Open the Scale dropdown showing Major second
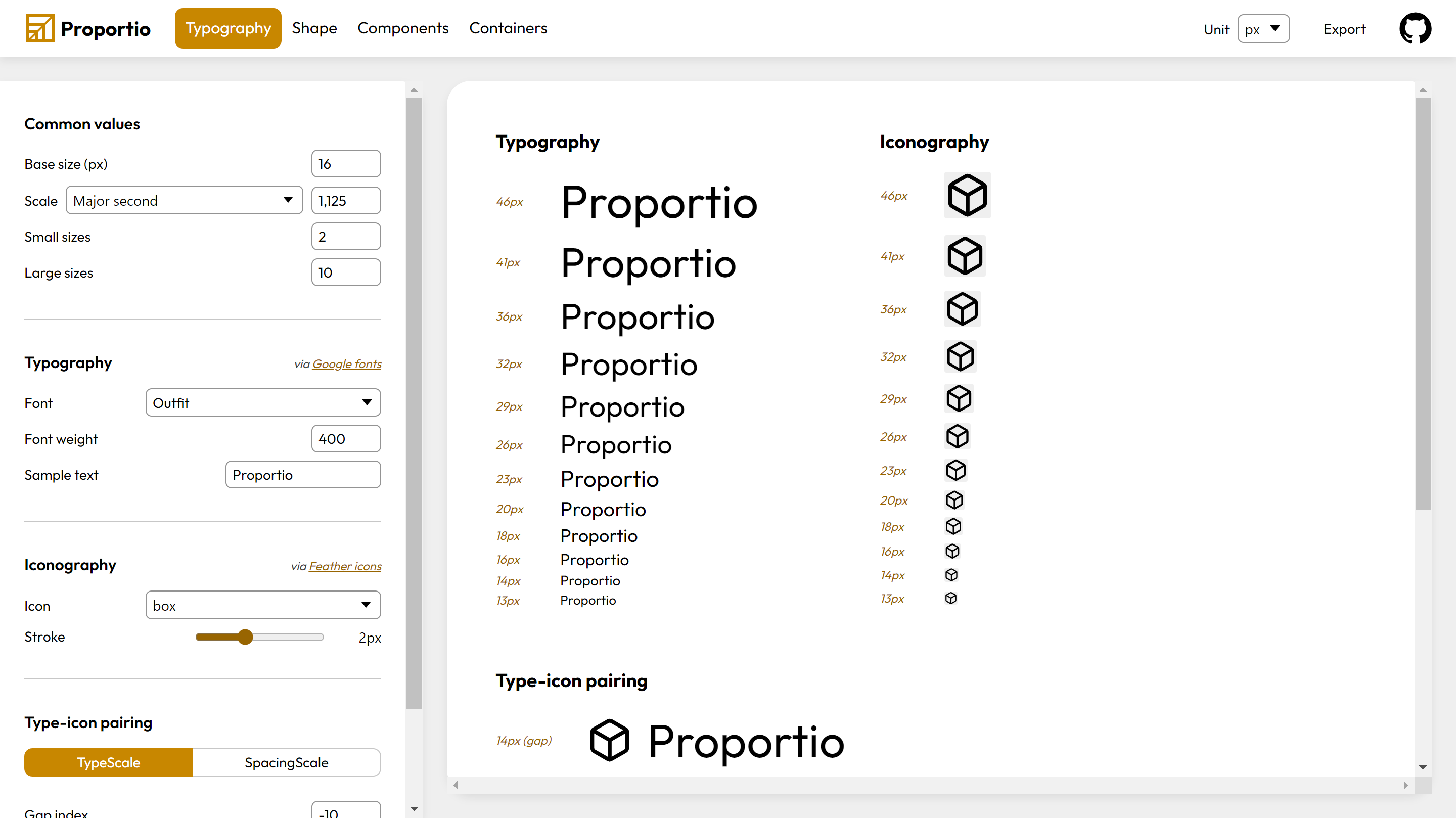 (184, 201)
